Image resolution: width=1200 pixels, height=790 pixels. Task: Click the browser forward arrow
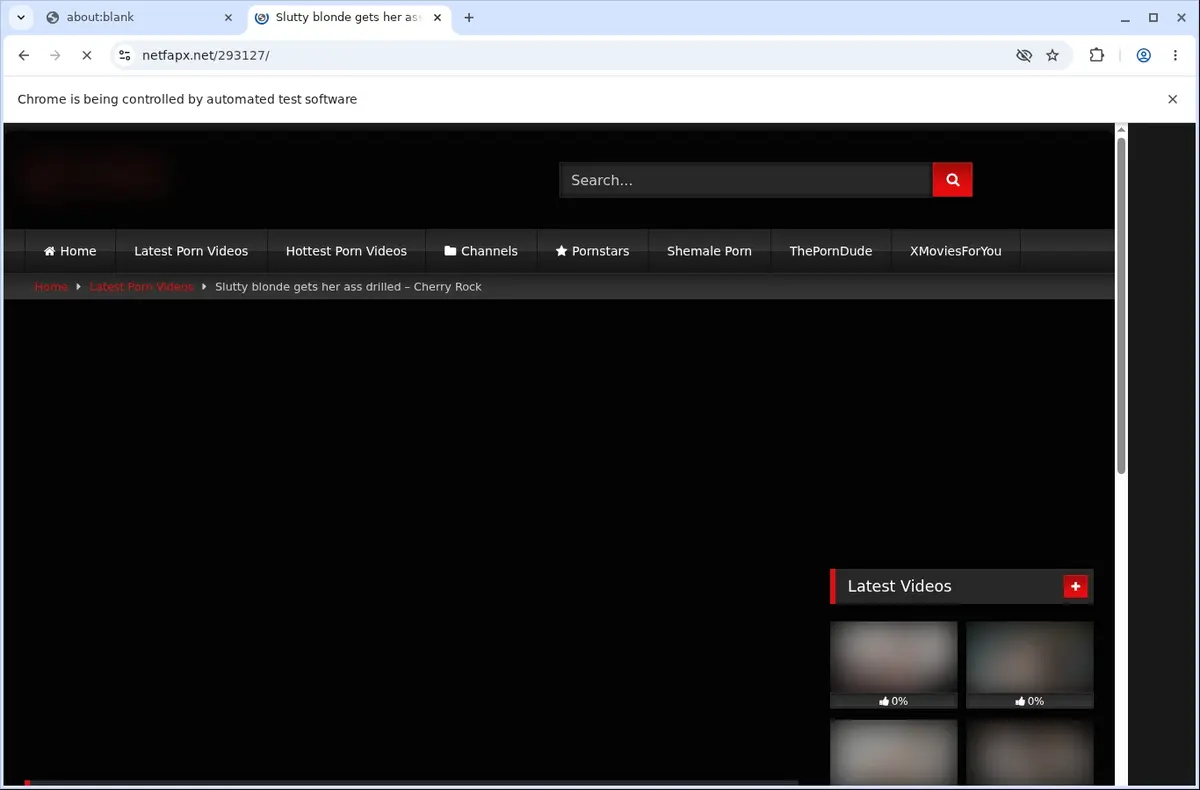pos(55,55)
